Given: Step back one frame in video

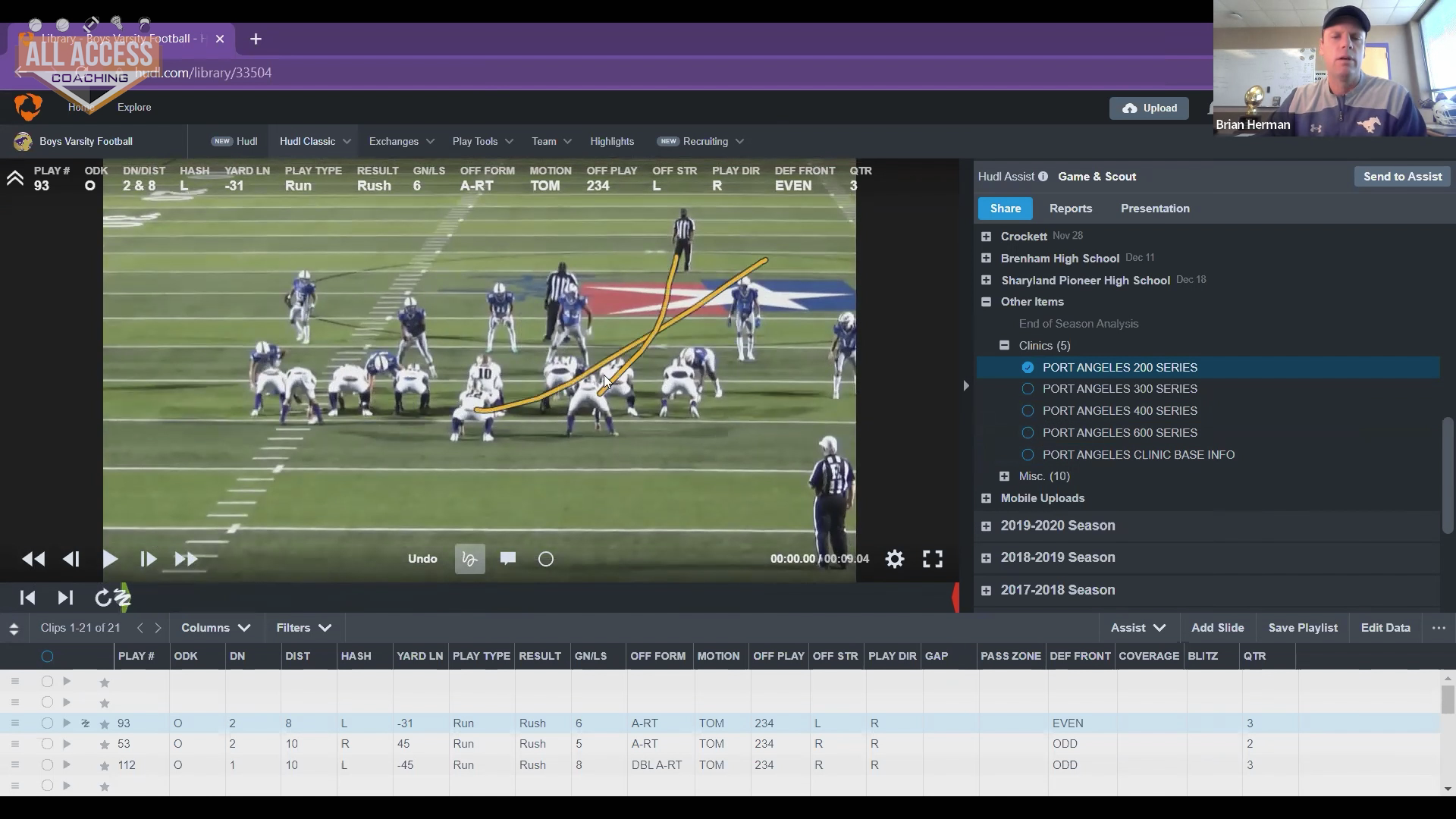Looking at the screenshot, I should (71, 560).
